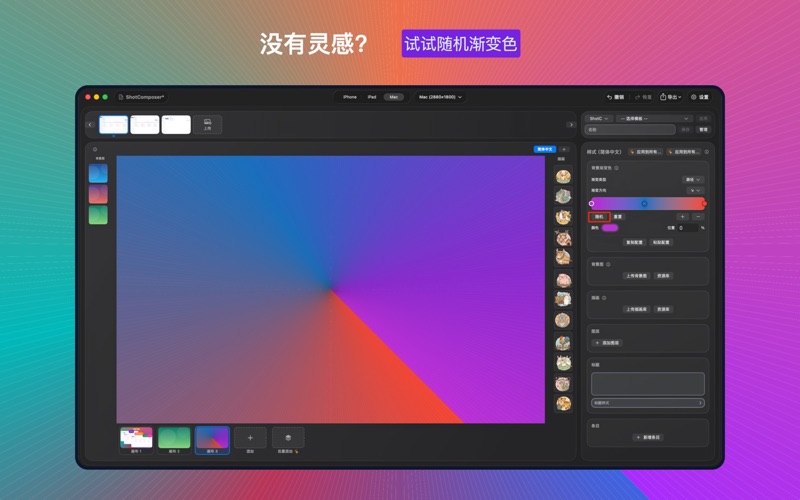Switch to the iPhone device tab

349,97
